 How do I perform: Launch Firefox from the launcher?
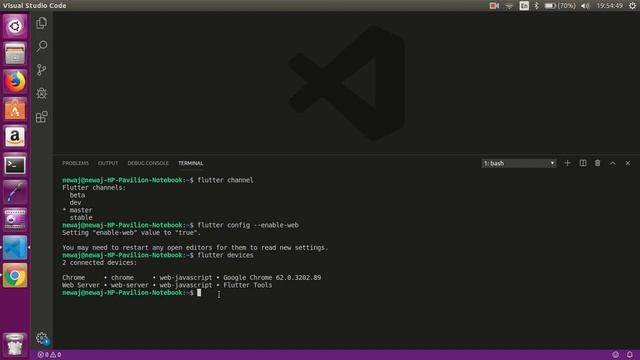[15, 82]
